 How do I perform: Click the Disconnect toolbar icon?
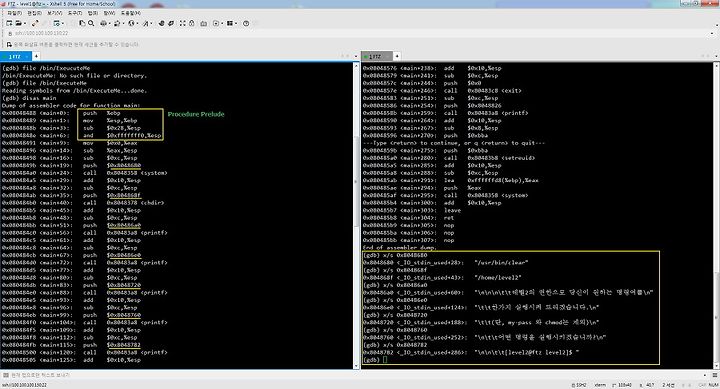click(x=35, y=23)
